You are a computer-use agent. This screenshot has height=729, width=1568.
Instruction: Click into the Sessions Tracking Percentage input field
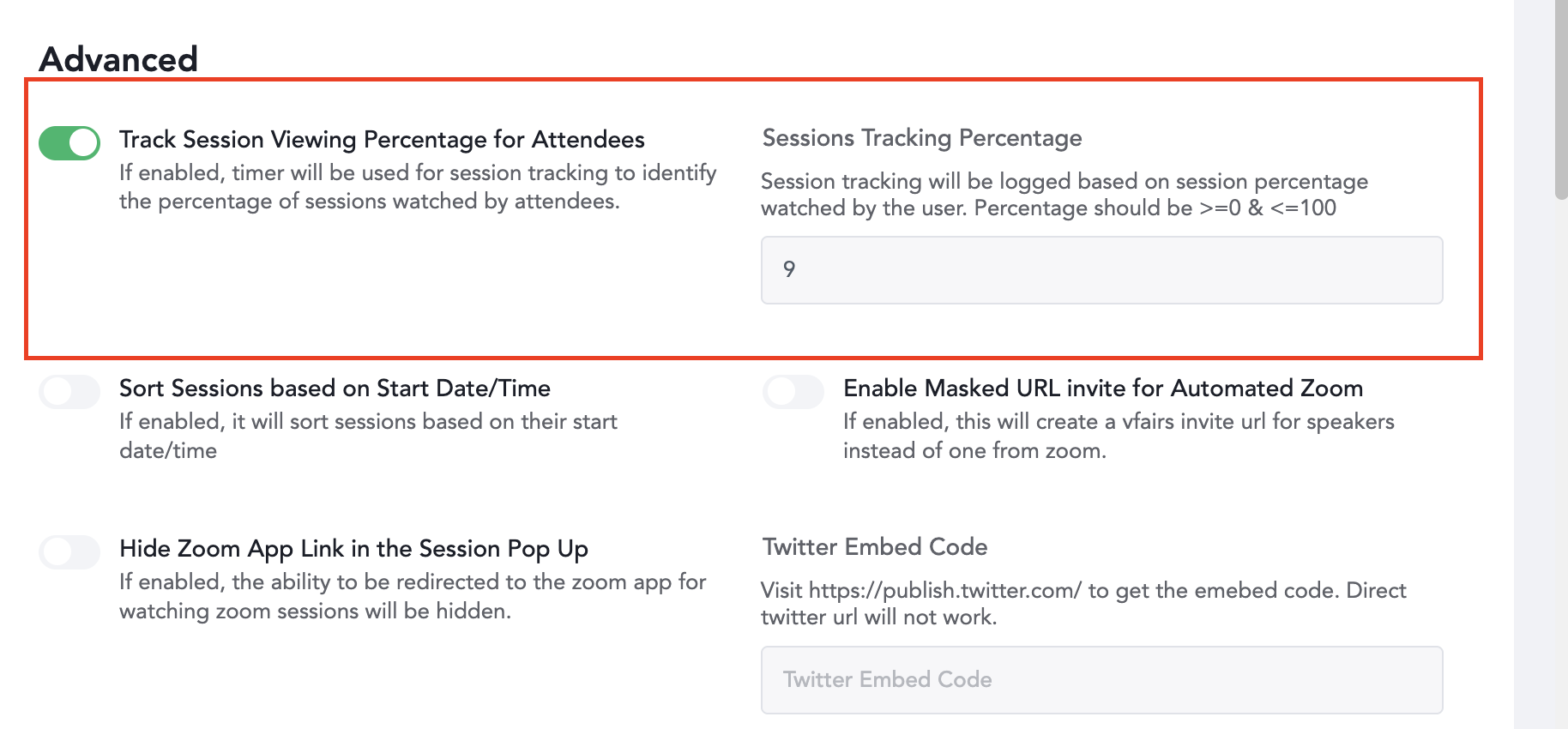pyautogui.click(x=1101, y=270)
